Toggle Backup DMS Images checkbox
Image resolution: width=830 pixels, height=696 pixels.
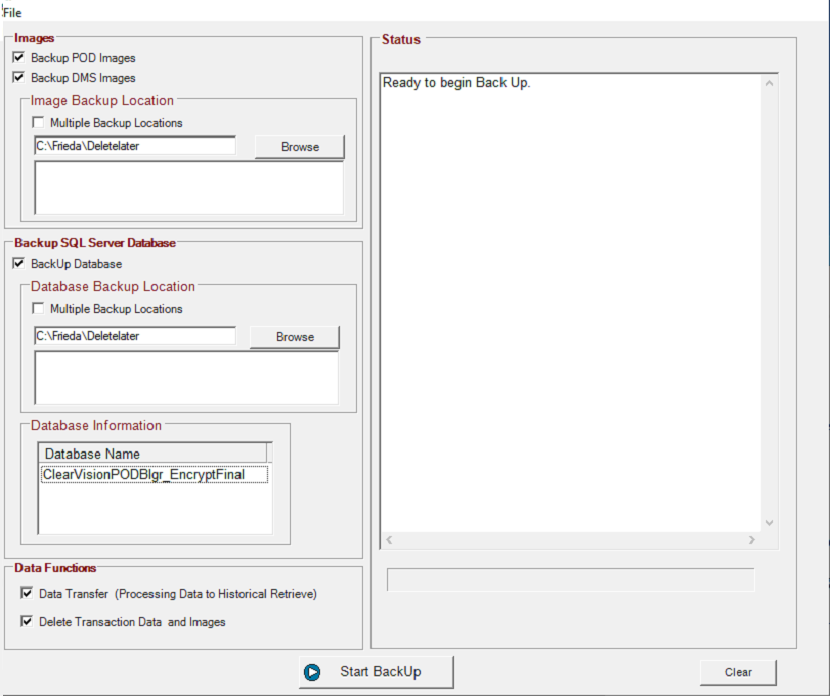pos(19,77)
